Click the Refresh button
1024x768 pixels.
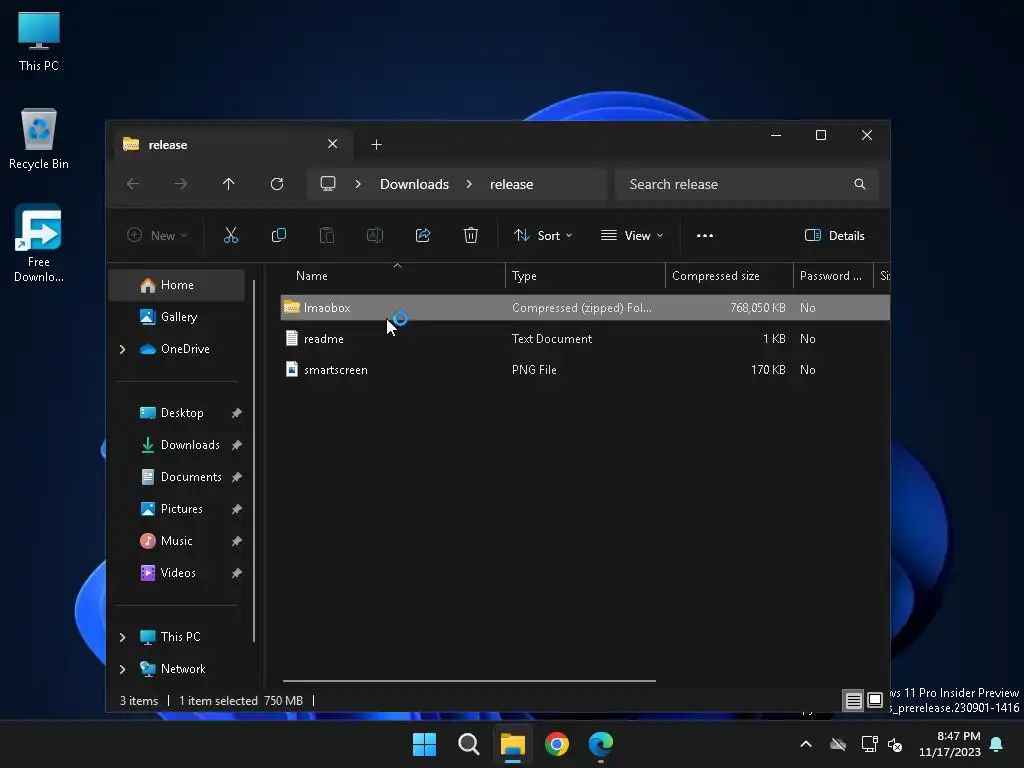277,184
